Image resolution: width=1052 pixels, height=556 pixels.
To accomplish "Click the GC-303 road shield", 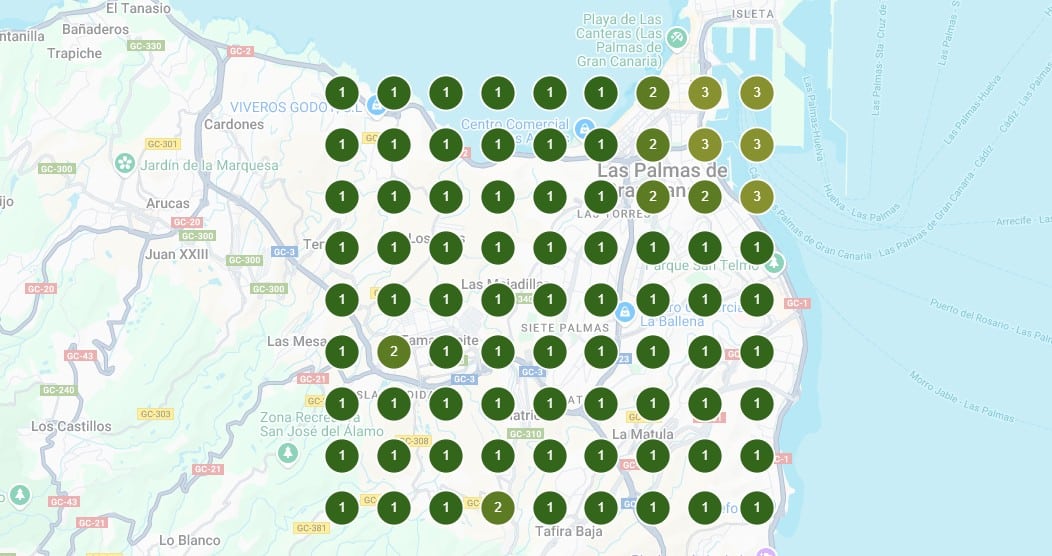I will (x=155, y=414).
